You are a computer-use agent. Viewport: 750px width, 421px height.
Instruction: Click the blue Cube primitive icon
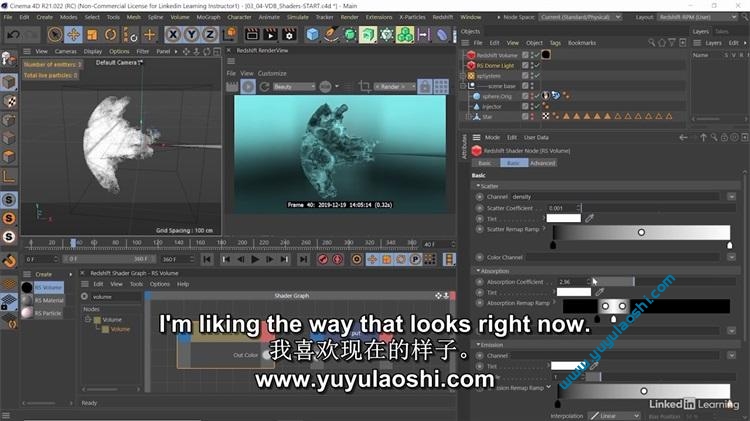click(312, 34)
